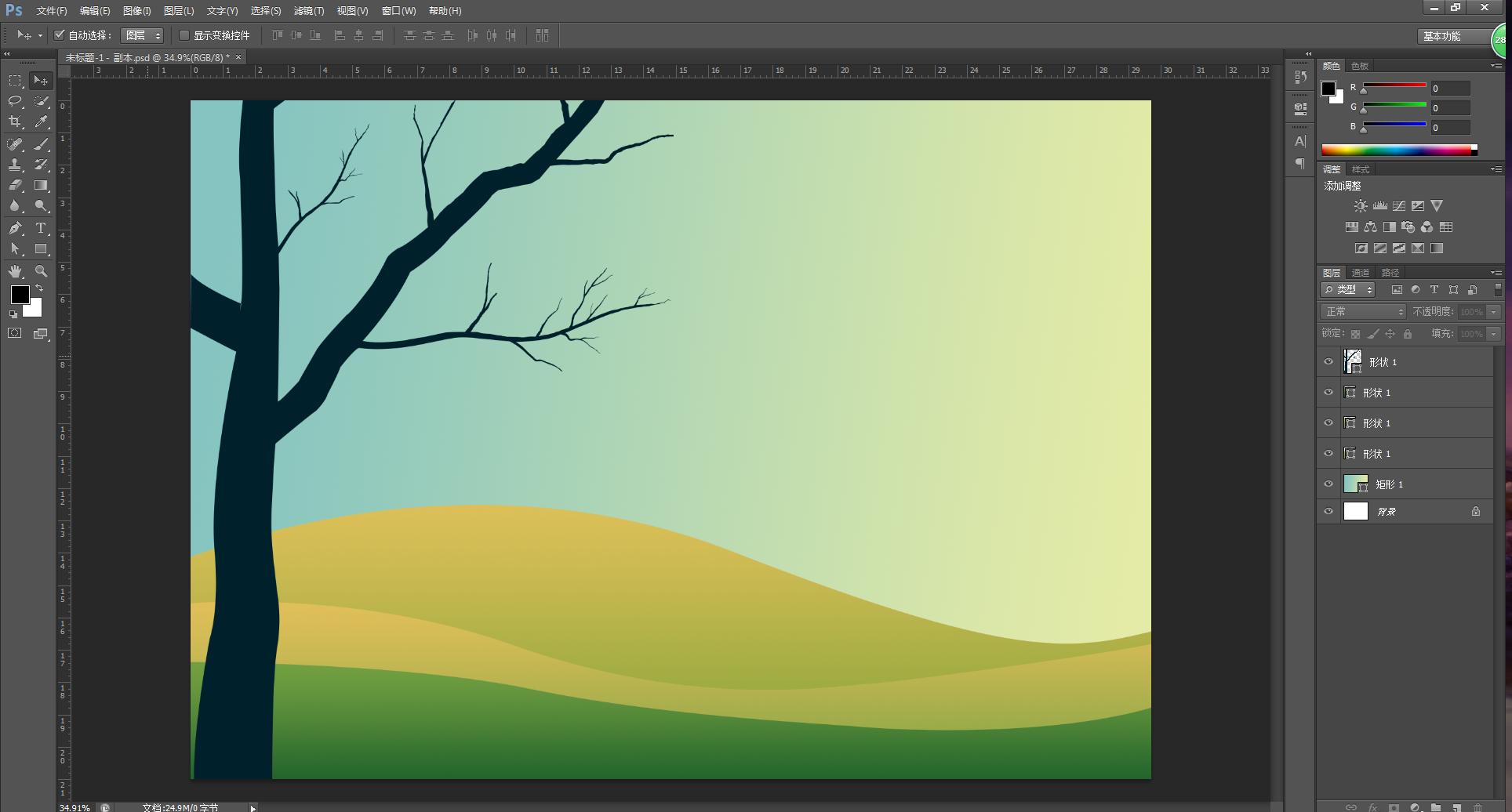Hide the 矩形 1 layer
1512x812 pixels.
(1328, 484)
